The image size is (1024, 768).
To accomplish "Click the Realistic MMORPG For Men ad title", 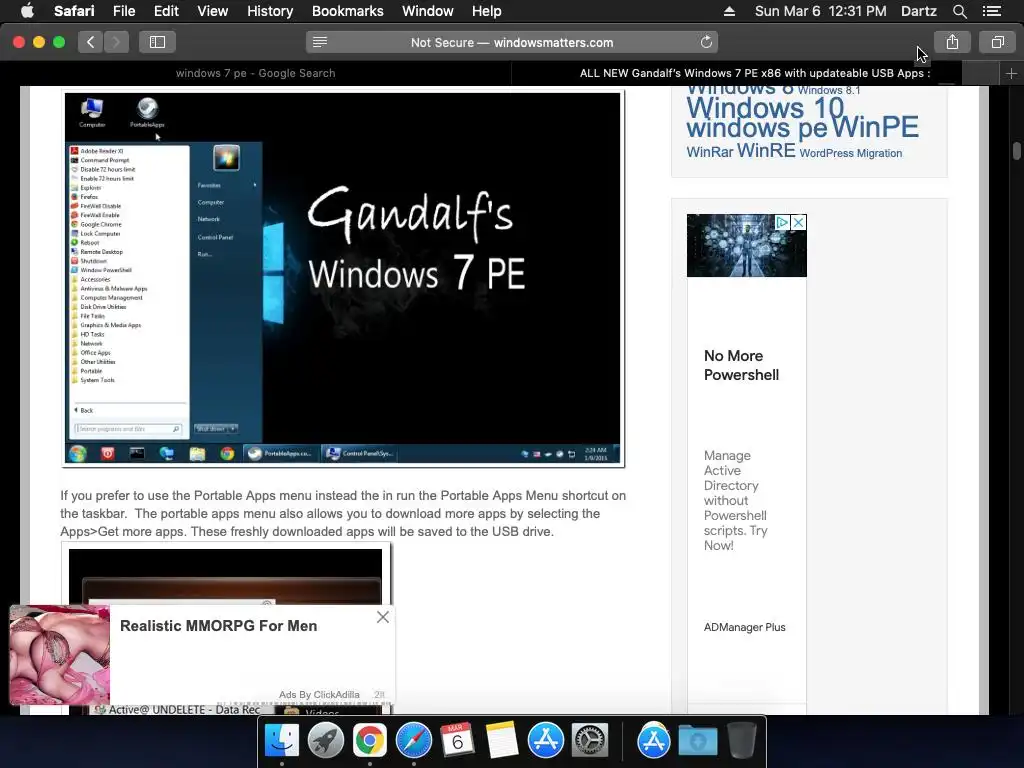I will click(219, 626).
